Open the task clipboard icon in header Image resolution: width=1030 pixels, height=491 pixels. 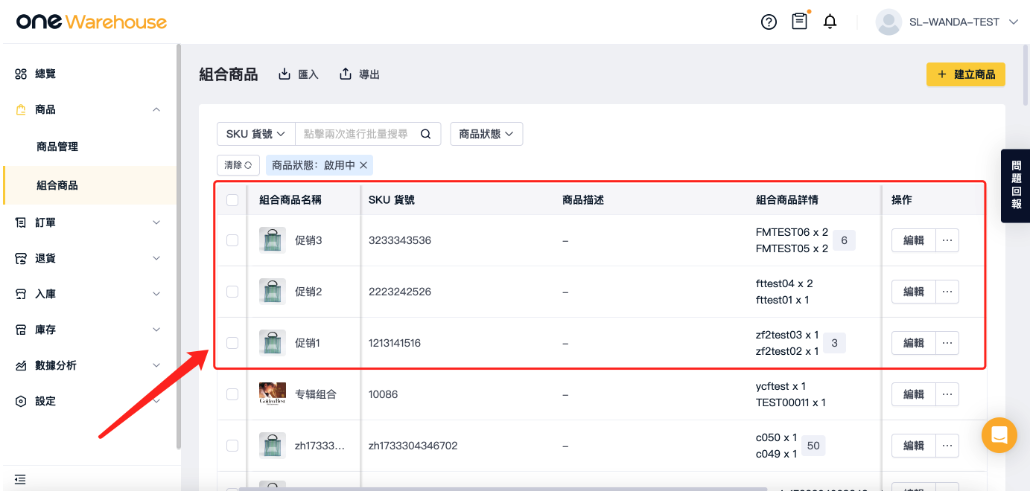click(x=799, y=22)
